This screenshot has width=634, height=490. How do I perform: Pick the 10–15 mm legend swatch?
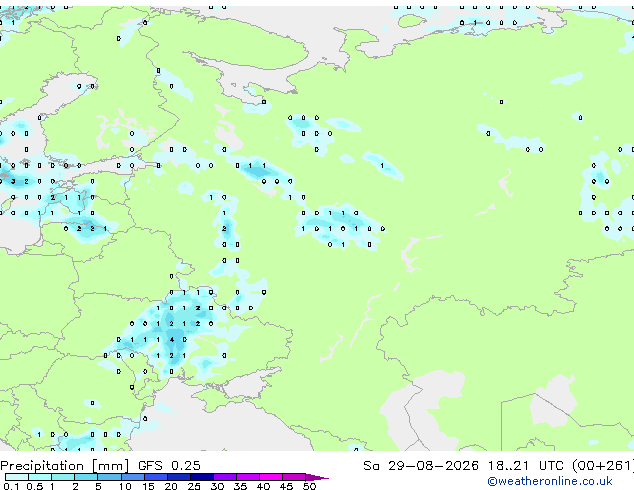tap(132, 477)
